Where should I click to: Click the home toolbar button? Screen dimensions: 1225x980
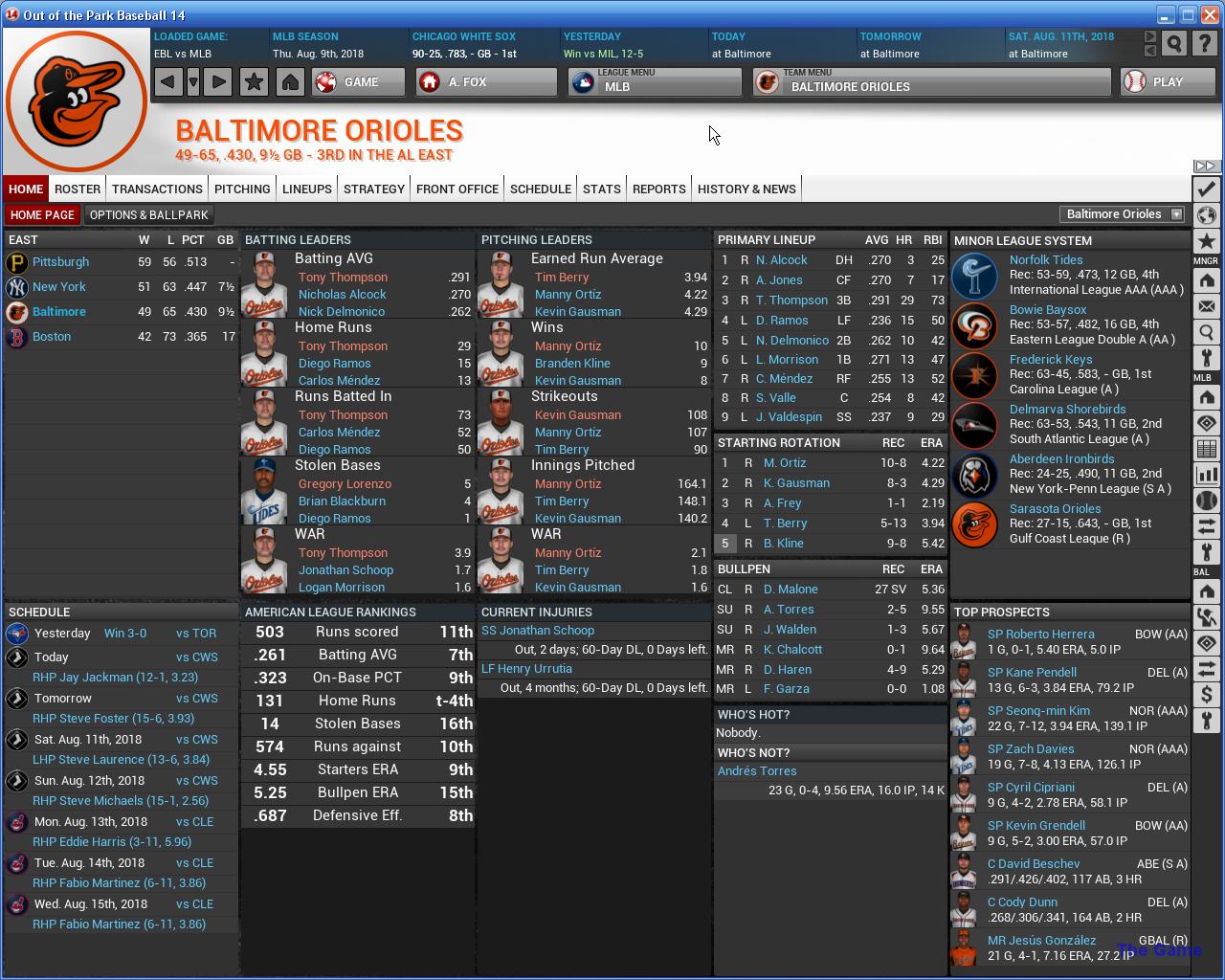pos(290,81)
